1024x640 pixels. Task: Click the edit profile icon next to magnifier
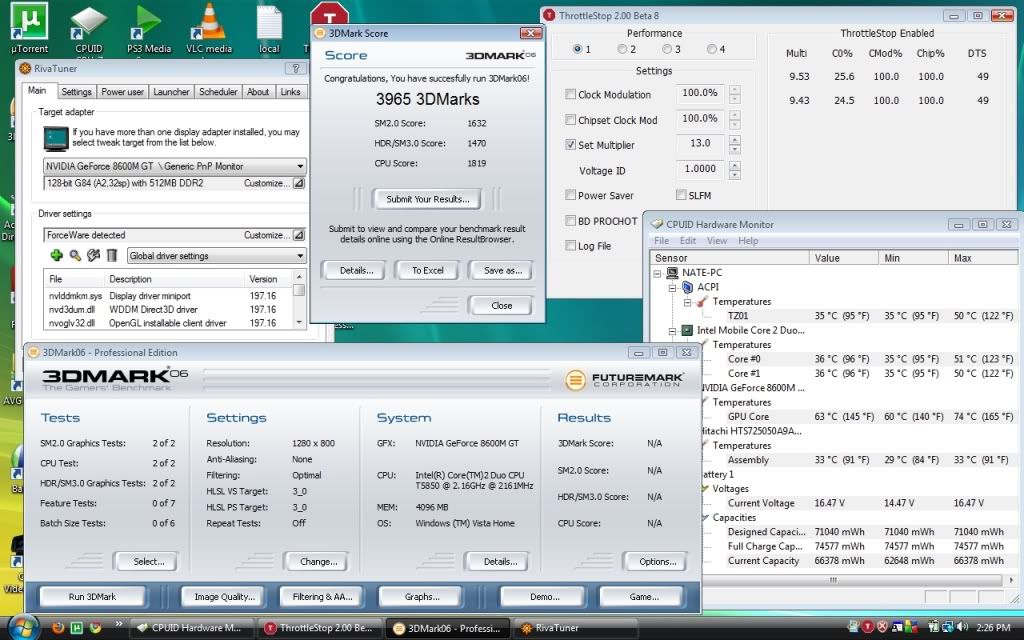[93, 255]
